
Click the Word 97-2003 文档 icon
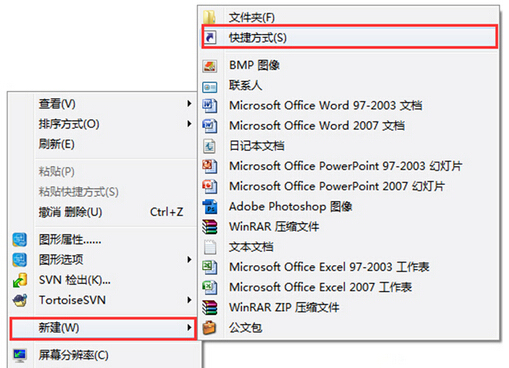tap(210, 106)
